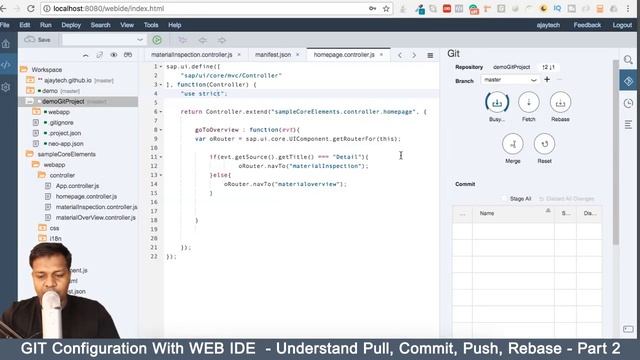Click the Logout link

pyautogui.click(x=622, y=25)
